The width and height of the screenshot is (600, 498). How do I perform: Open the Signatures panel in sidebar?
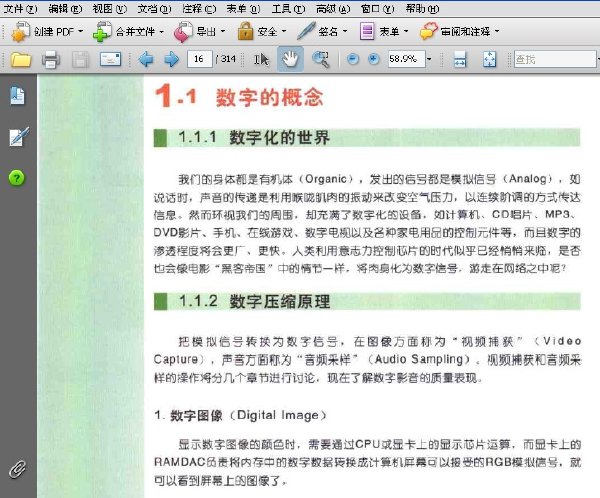pyautogui.click(x=18, y=137)
